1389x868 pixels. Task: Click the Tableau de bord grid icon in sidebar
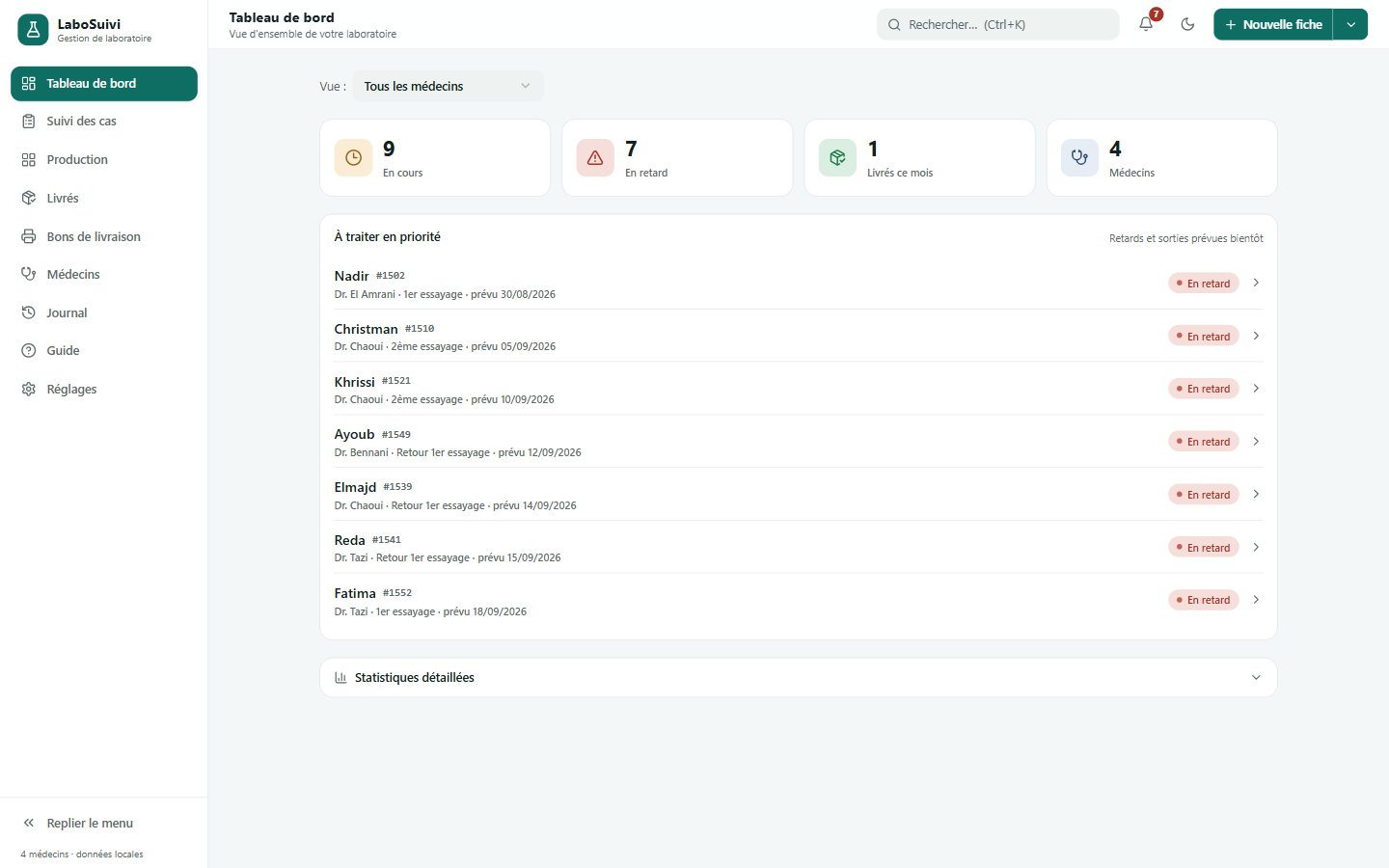[x=29, y=84]
